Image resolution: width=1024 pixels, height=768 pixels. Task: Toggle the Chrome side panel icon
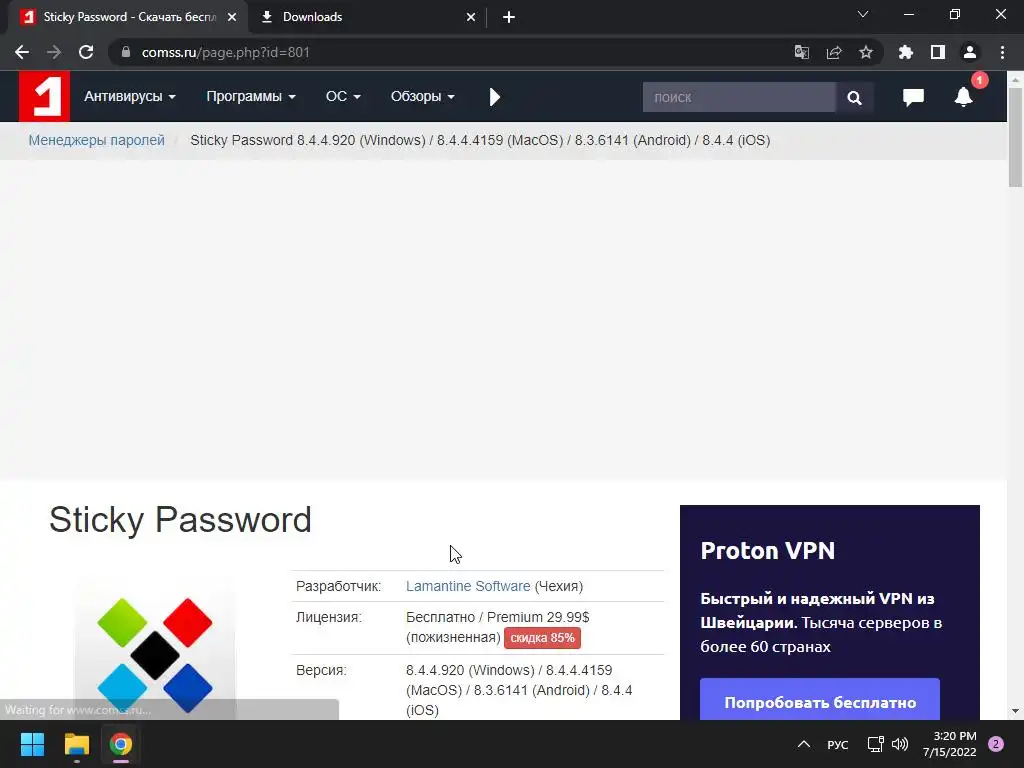click(x=938, y=52)
